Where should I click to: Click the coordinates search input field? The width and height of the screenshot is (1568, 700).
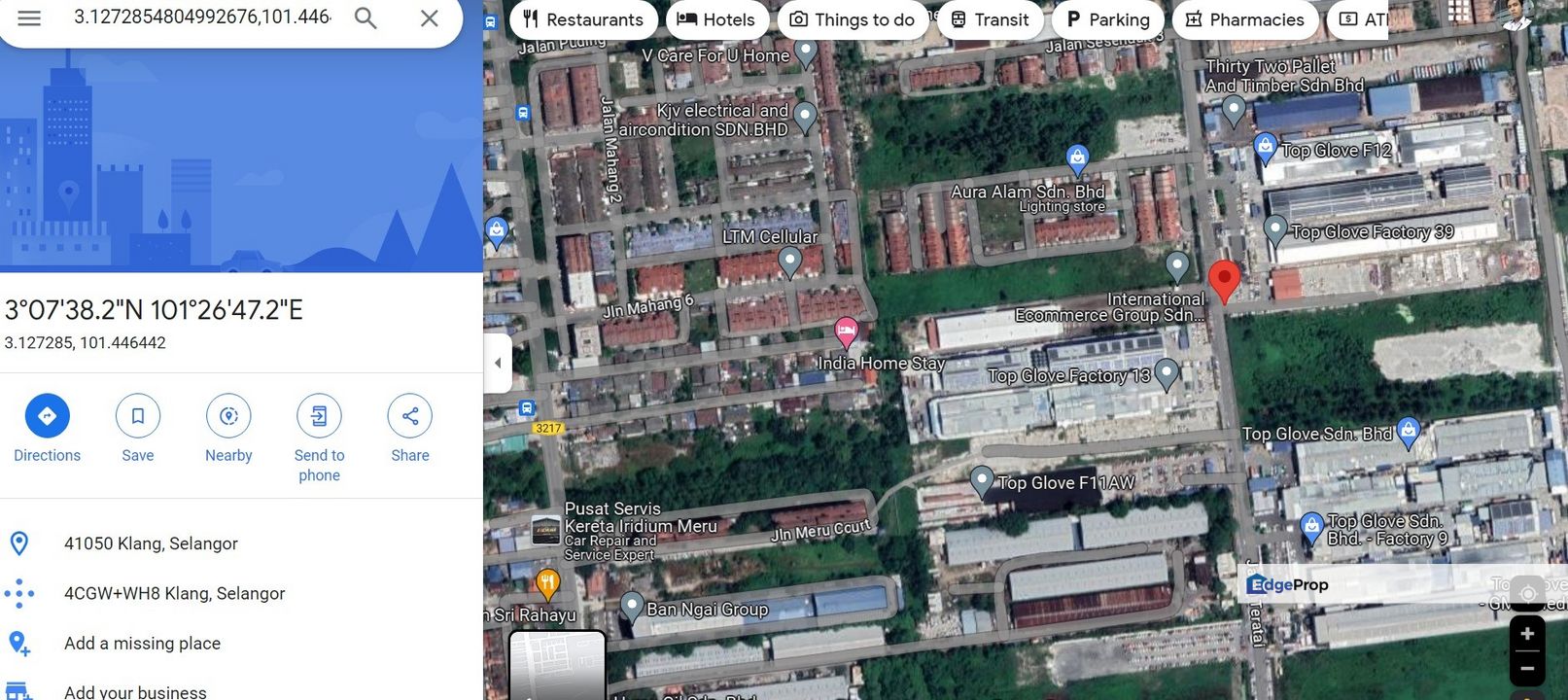202,17
